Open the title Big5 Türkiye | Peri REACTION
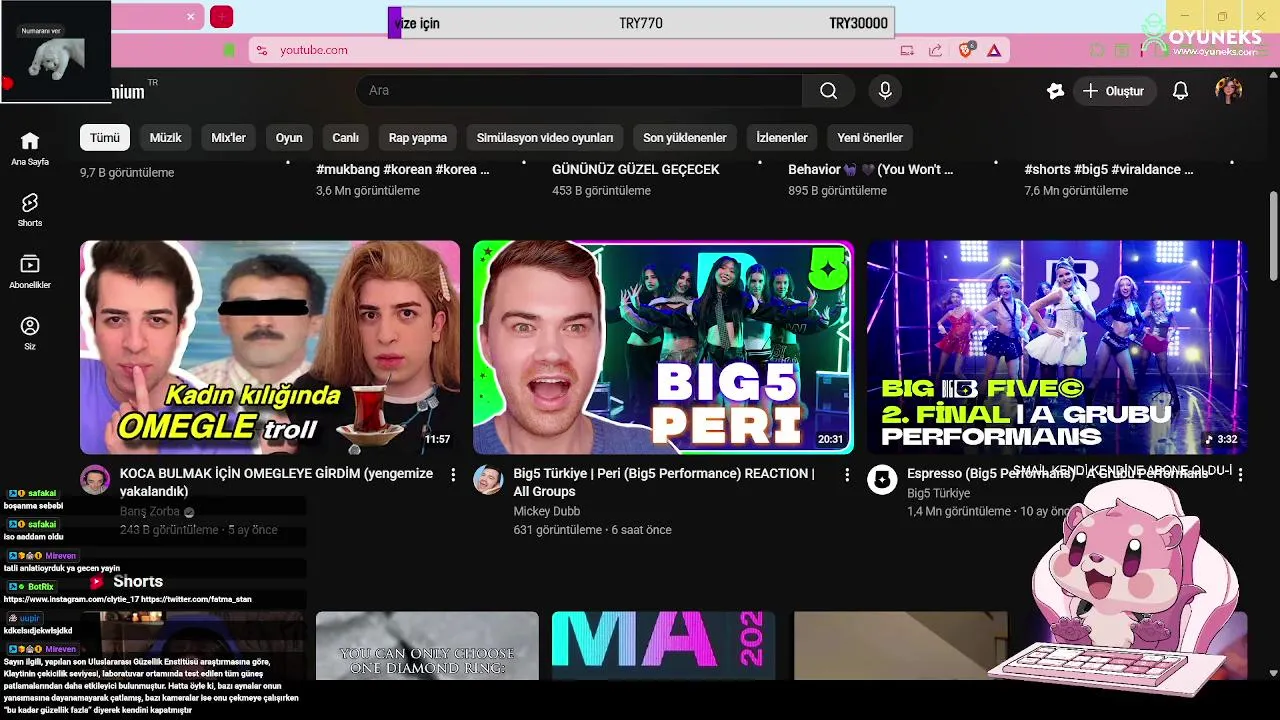This screenshot has height=720, width=1280. pyautogui.click(x=664, y=482)
